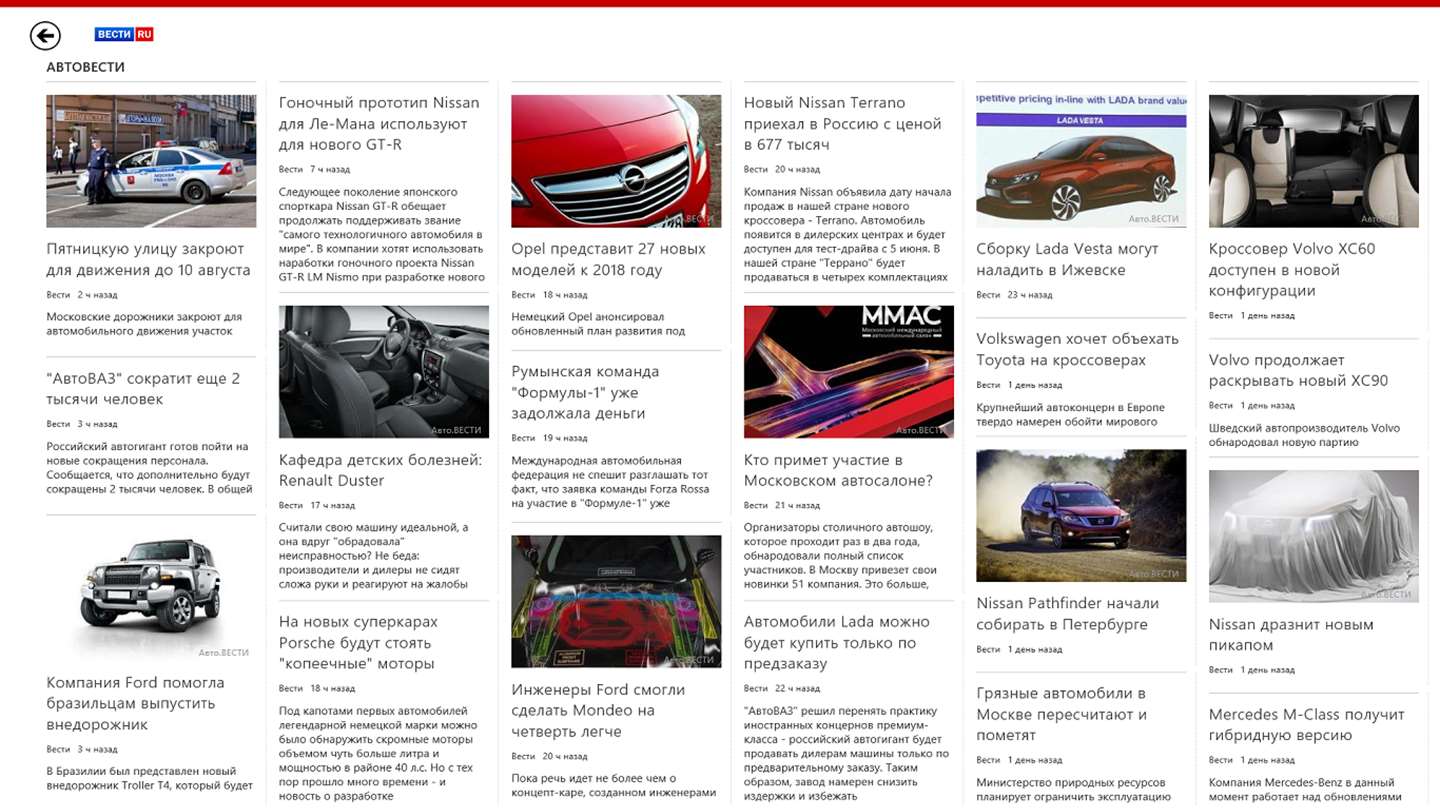The height and width of the screenshot is (810, 1440).
Task: Open headline Гоночный прототип Nissan для Ле-Мана
Action: (379, 124)
